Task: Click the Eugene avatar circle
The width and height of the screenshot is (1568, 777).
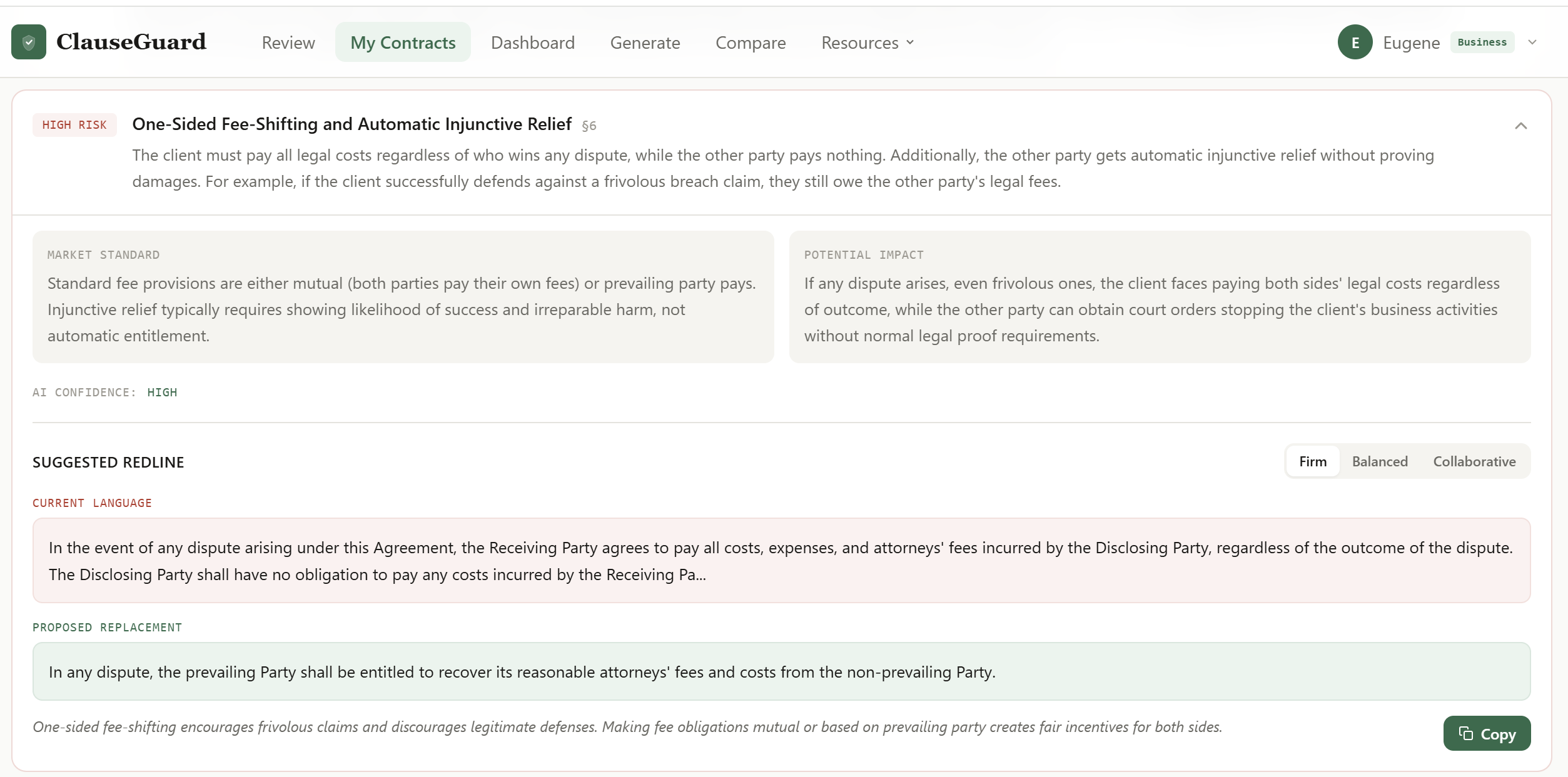Action: click(x=1355, y=43)
